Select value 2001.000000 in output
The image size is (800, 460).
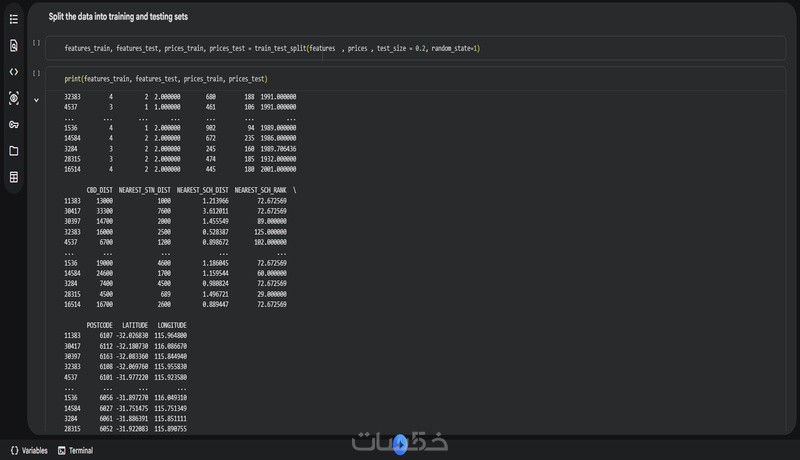[x=278, y=169]
